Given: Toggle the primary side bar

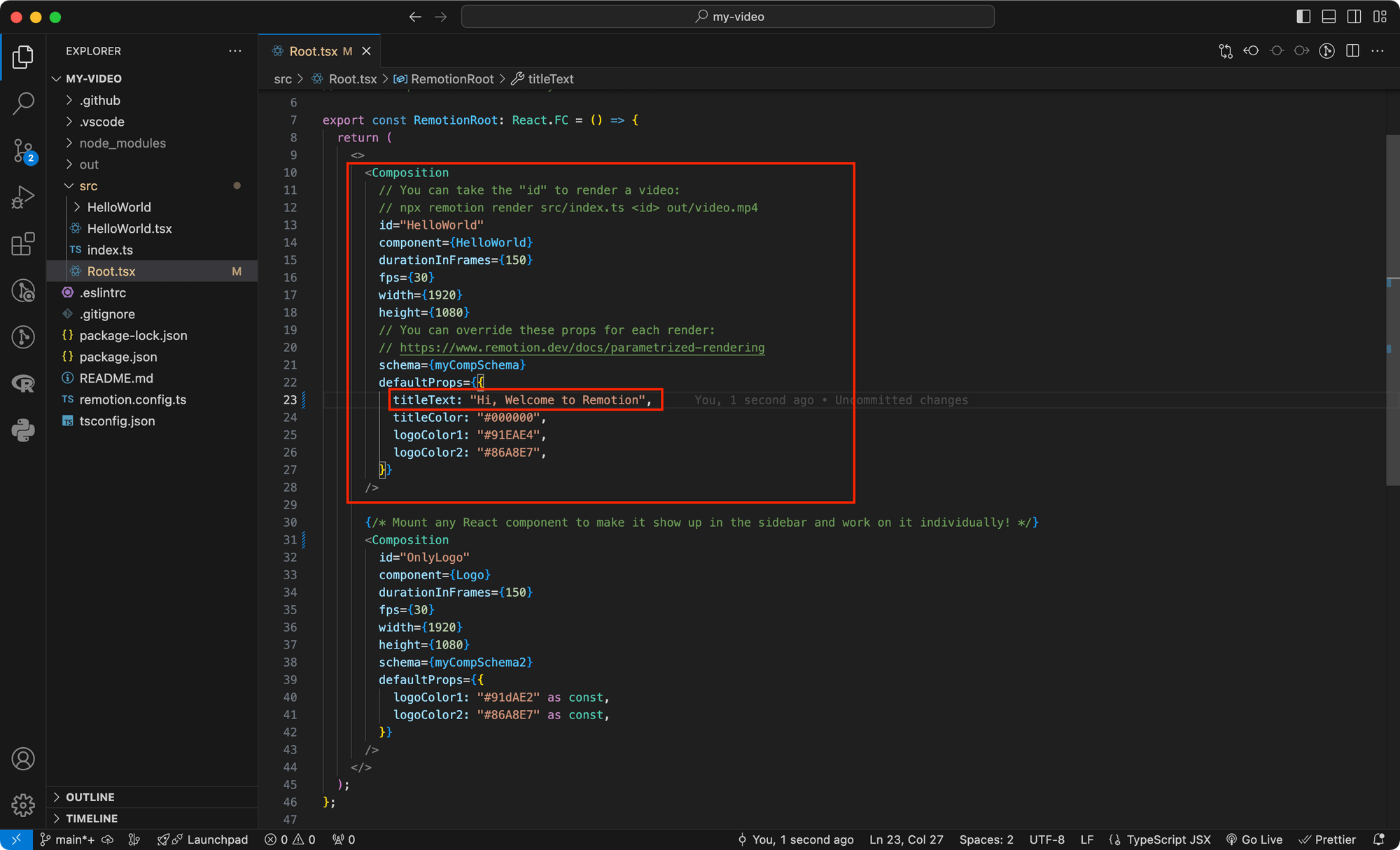Looking at the screenshot, I should pyautogui.click(x=1303, y=17).
